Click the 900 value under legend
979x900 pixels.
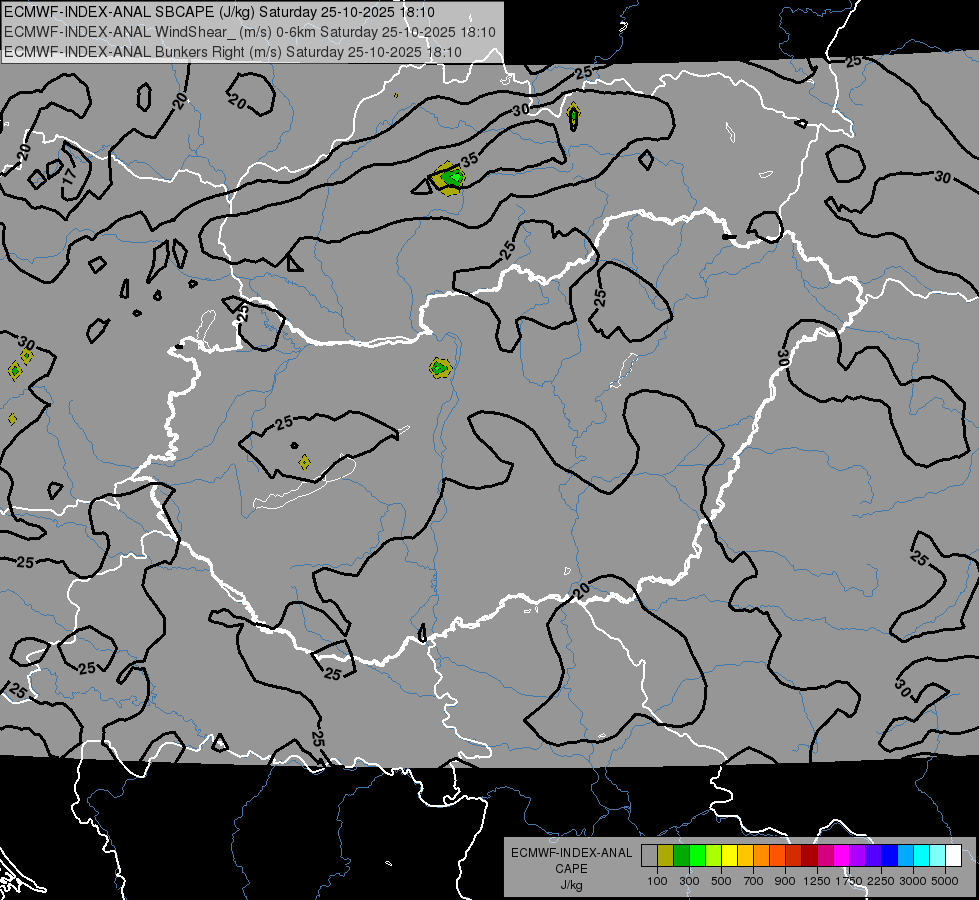click(785, 881)
